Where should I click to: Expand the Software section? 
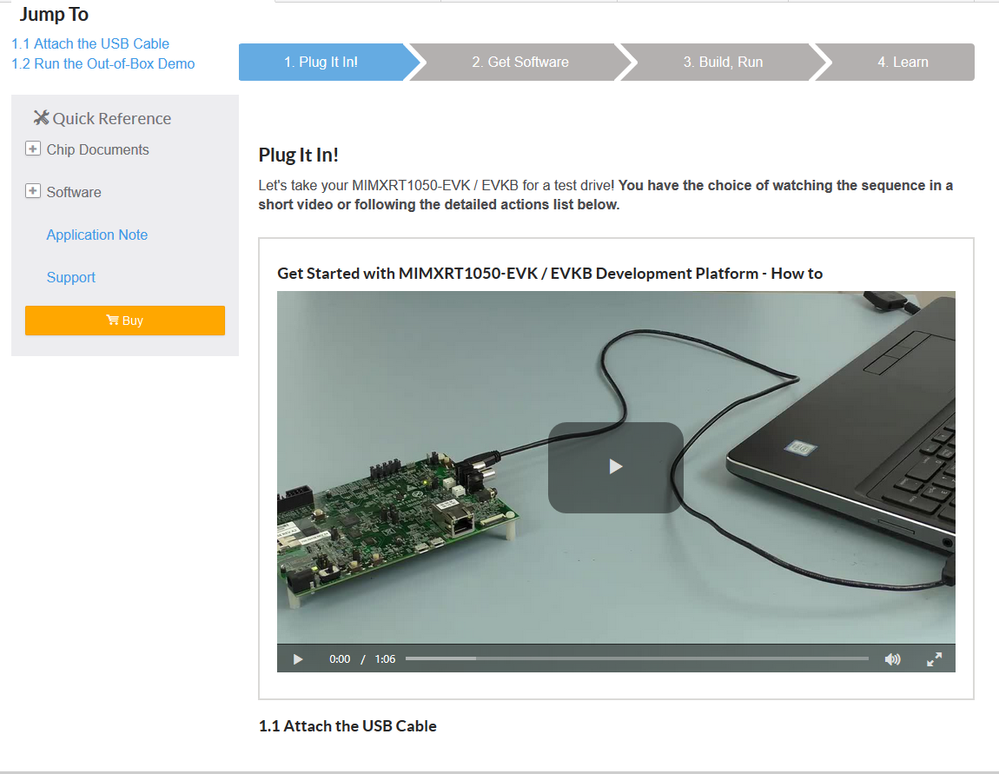point(33,191)
